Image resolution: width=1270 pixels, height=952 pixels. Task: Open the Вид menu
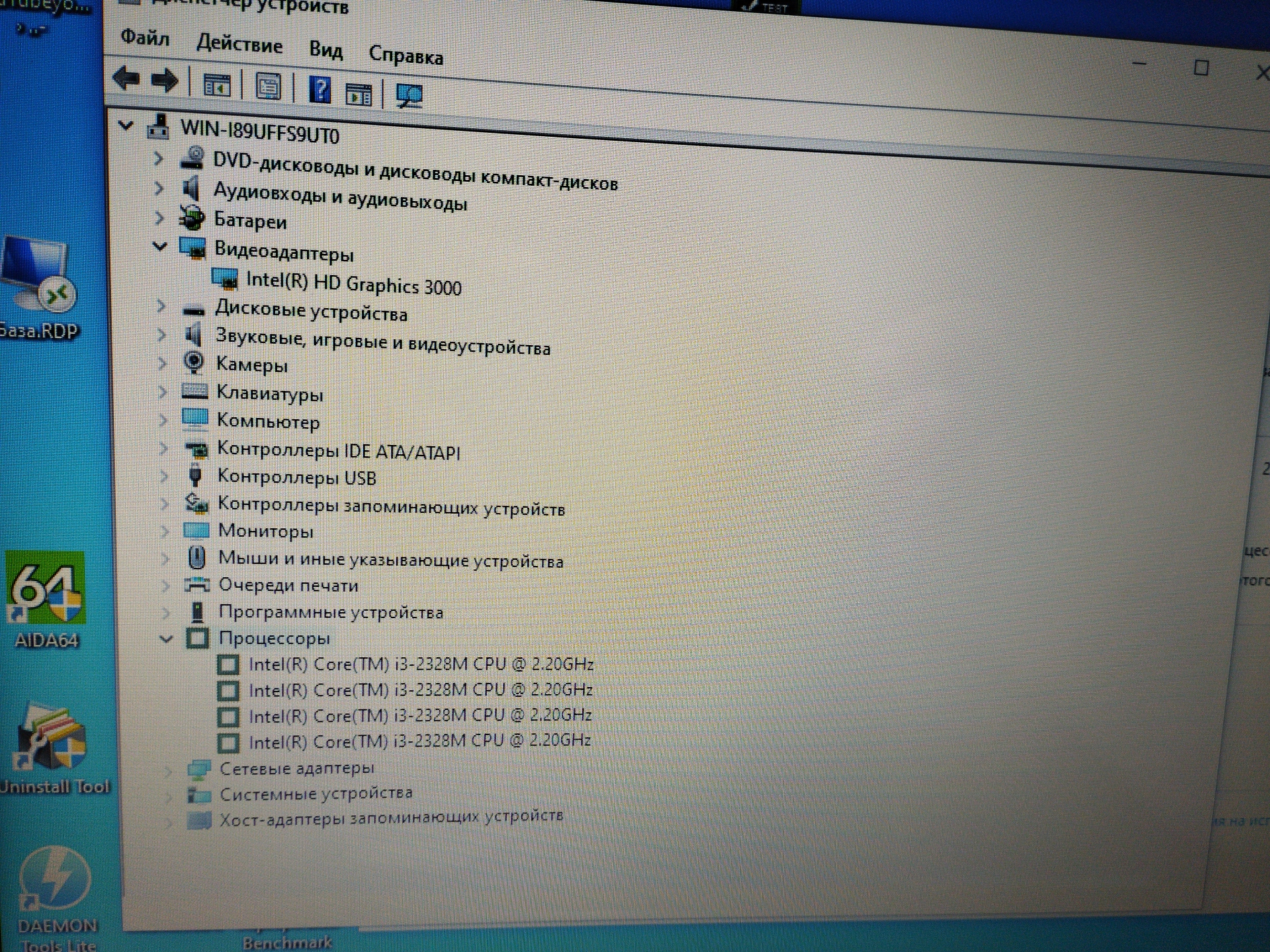click(x=325, y=50)
